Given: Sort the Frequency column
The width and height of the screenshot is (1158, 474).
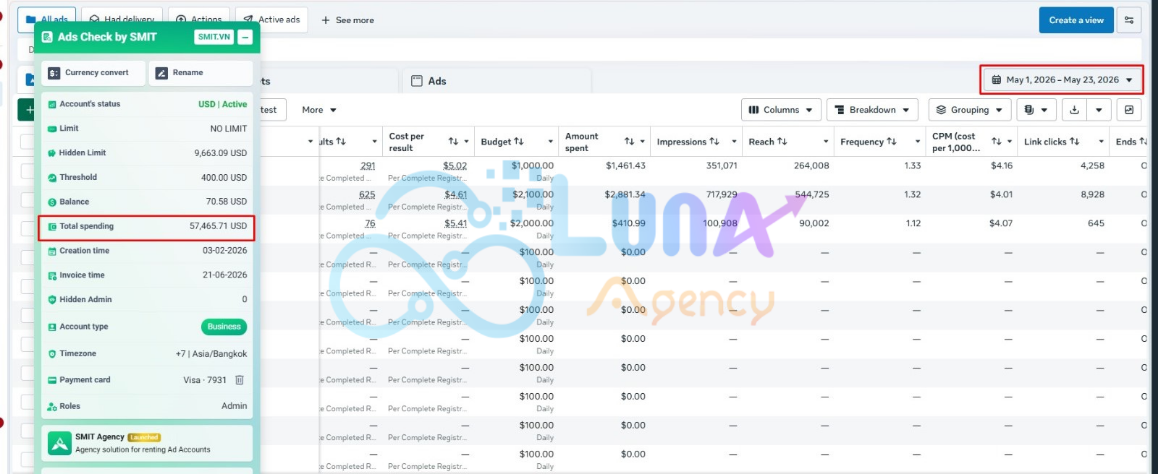Looking at the screenshot, I should 891,142.
